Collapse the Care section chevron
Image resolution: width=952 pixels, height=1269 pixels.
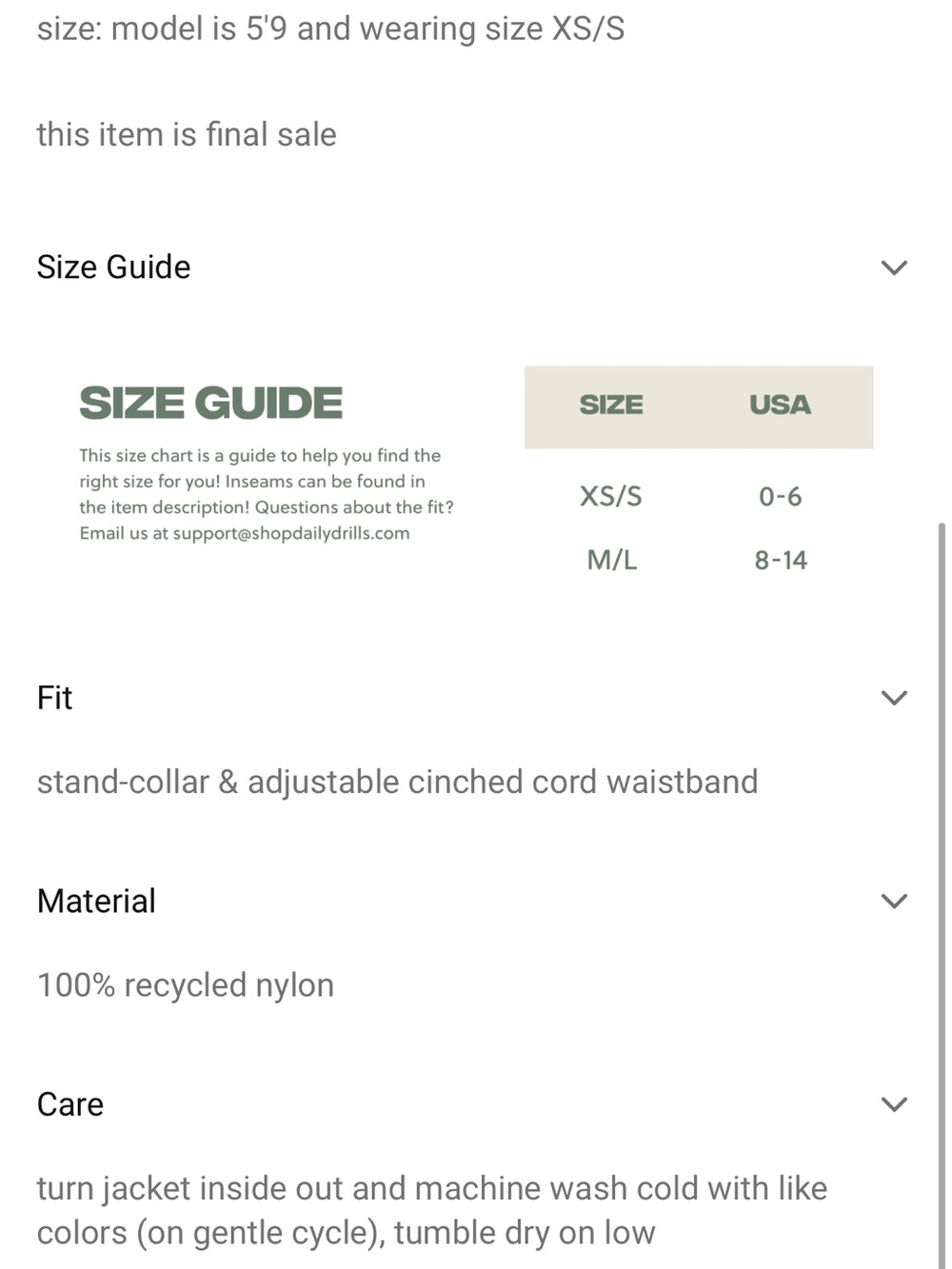pos(894,1104)
